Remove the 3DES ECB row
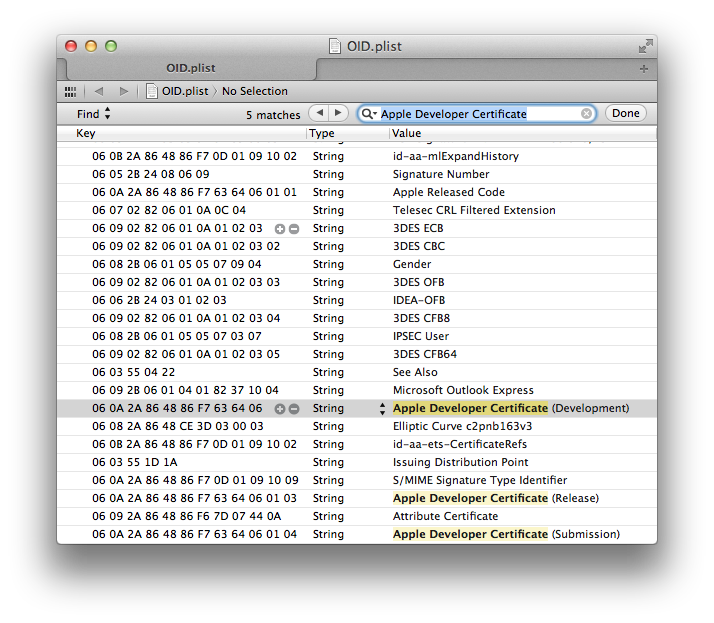The image size is (714, 623). pyautogui.click(x=294, y=228)
